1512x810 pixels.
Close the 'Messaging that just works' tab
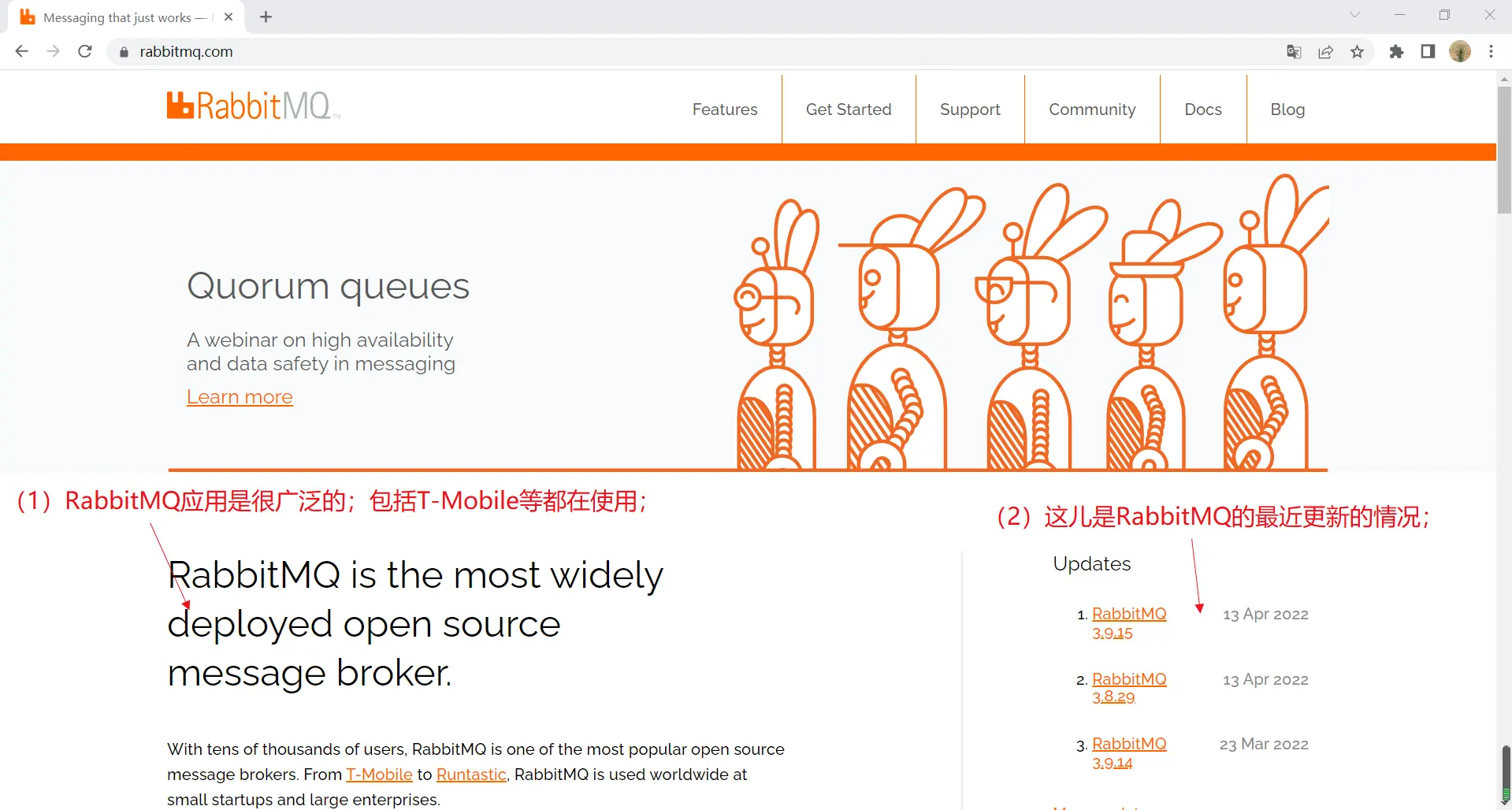click(228, 17)
